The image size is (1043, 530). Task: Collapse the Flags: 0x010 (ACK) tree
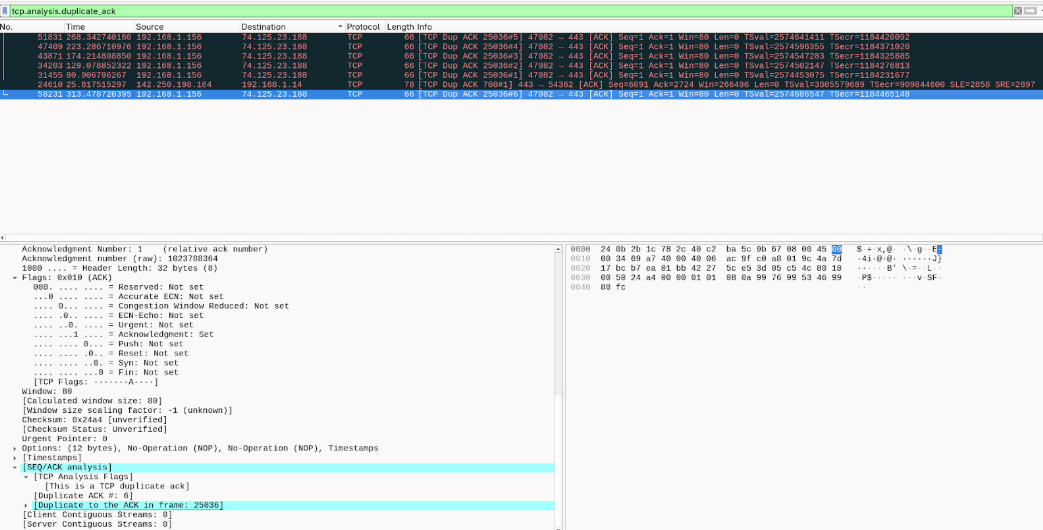point(15,278)
